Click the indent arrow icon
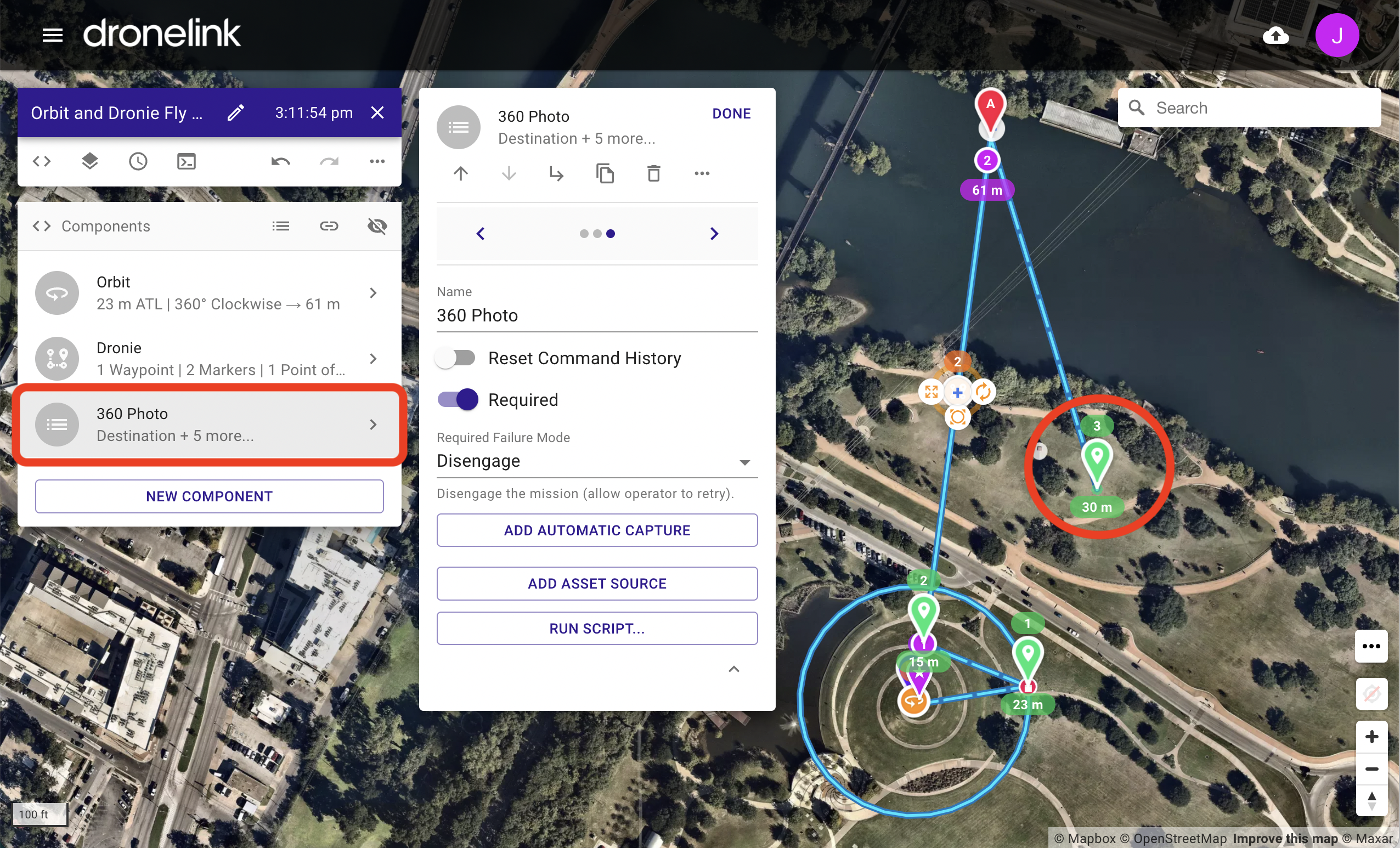 [557, 173]
